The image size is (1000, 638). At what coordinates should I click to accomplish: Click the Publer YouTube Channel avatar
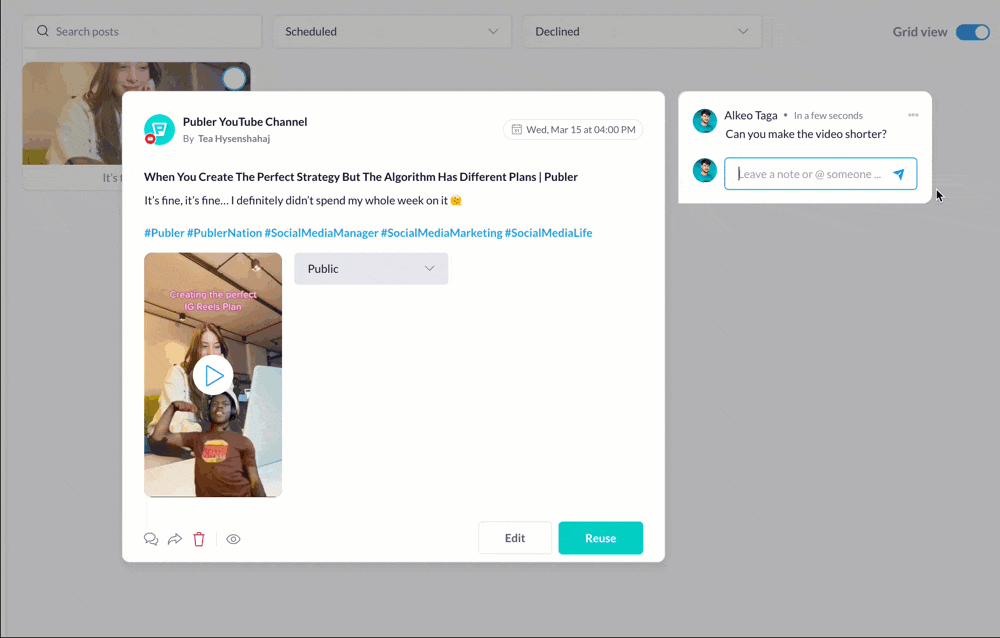point(159,130)
